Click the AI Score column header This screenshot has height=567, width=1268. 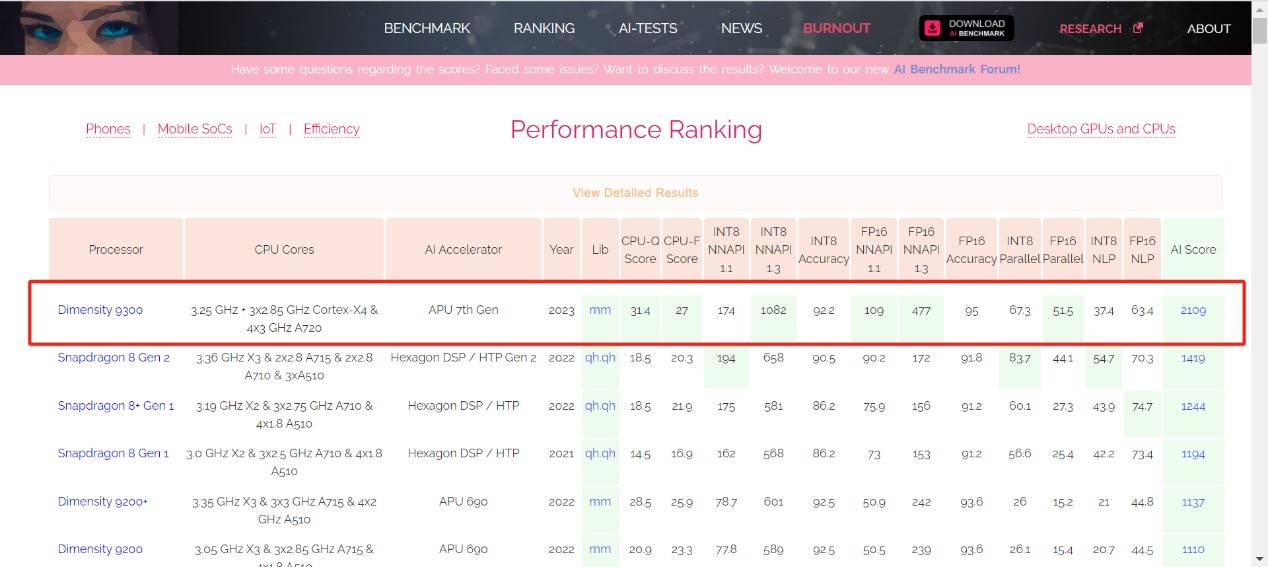coord(1193,250)
